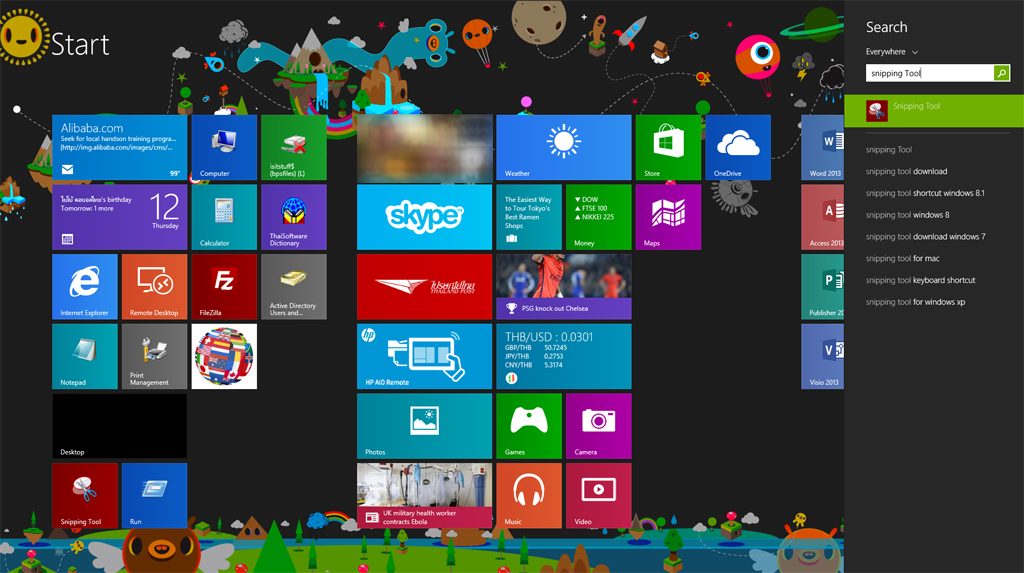Open the Tokyo ramen travel tile

529,217
